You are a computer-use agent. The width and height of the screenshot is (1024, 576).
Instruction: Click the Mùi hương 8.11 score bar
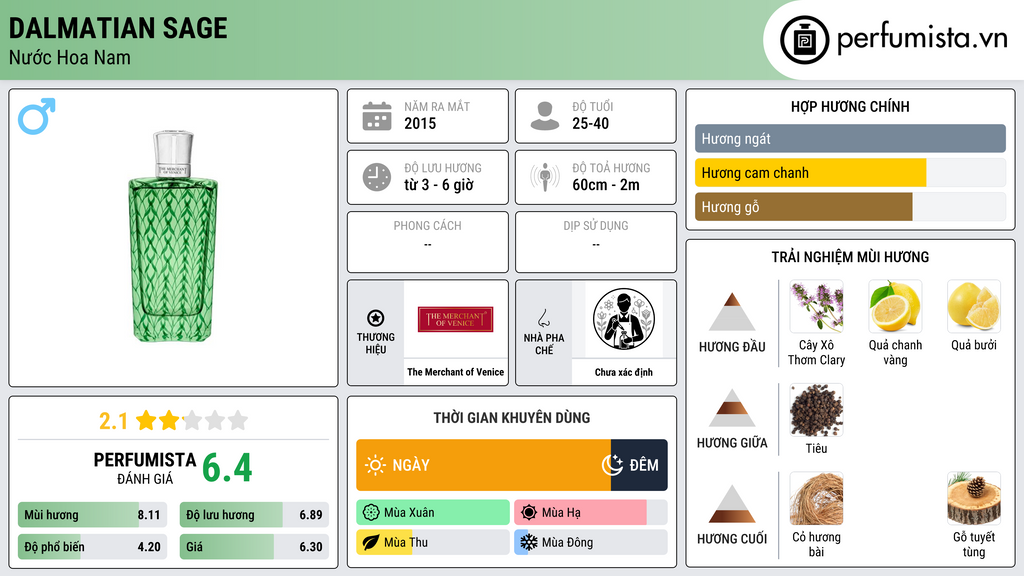tap(93, 515)
